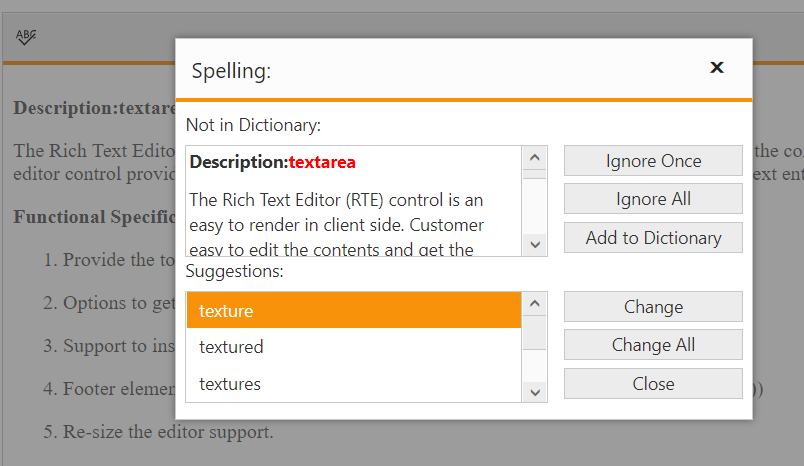Select the highlighted 'texture' suggestion

pos(353,311)
